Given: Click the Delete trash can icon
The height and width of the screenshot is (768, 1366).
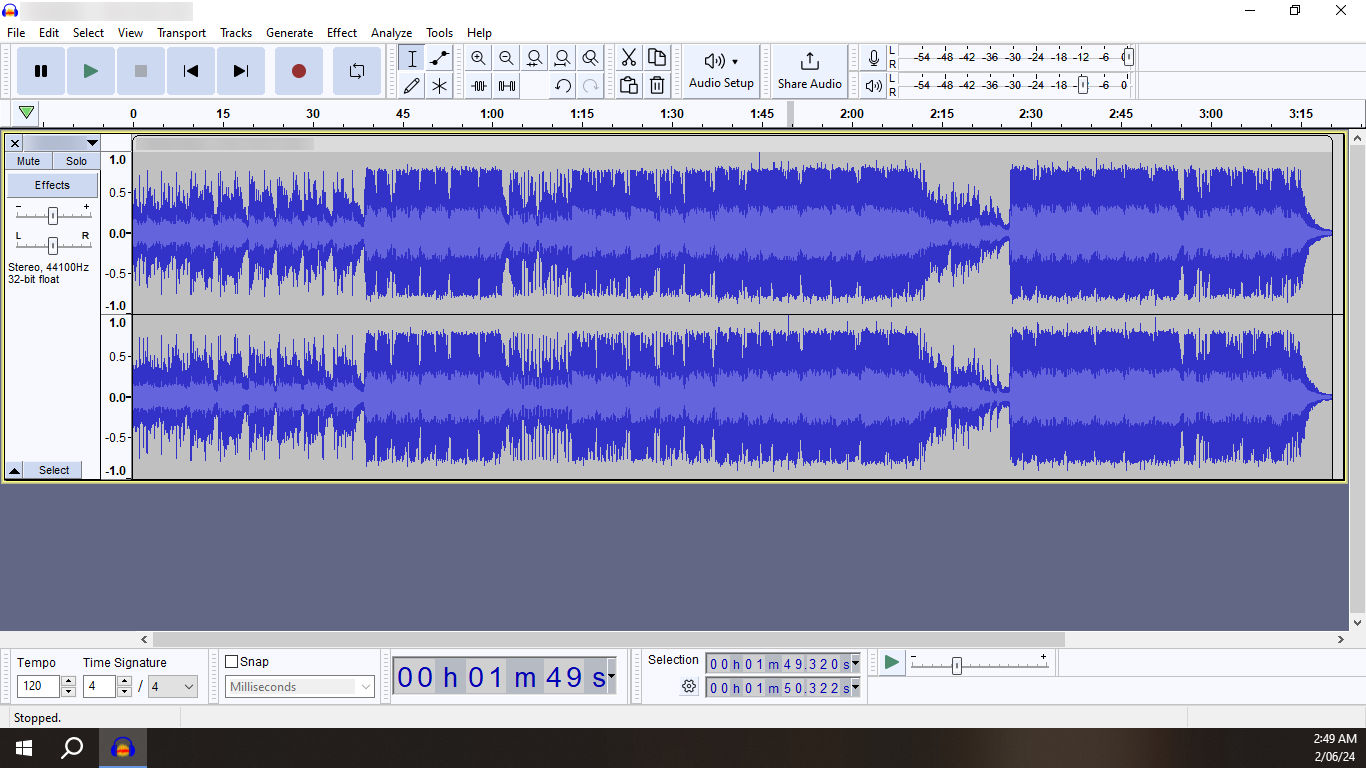Looking at the screenshot, I should tap(657, 86).
